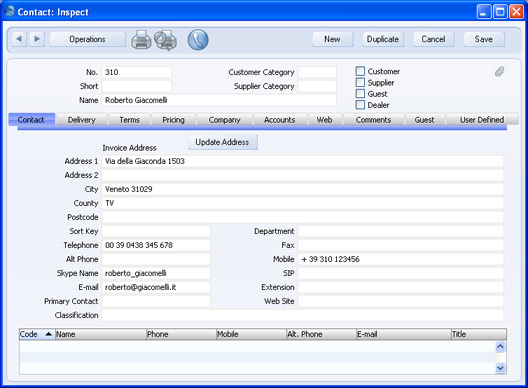The width and height of the screenshot is (528, 388).
Task: Go to previous contact record arrow
Action: coord(19,39)
